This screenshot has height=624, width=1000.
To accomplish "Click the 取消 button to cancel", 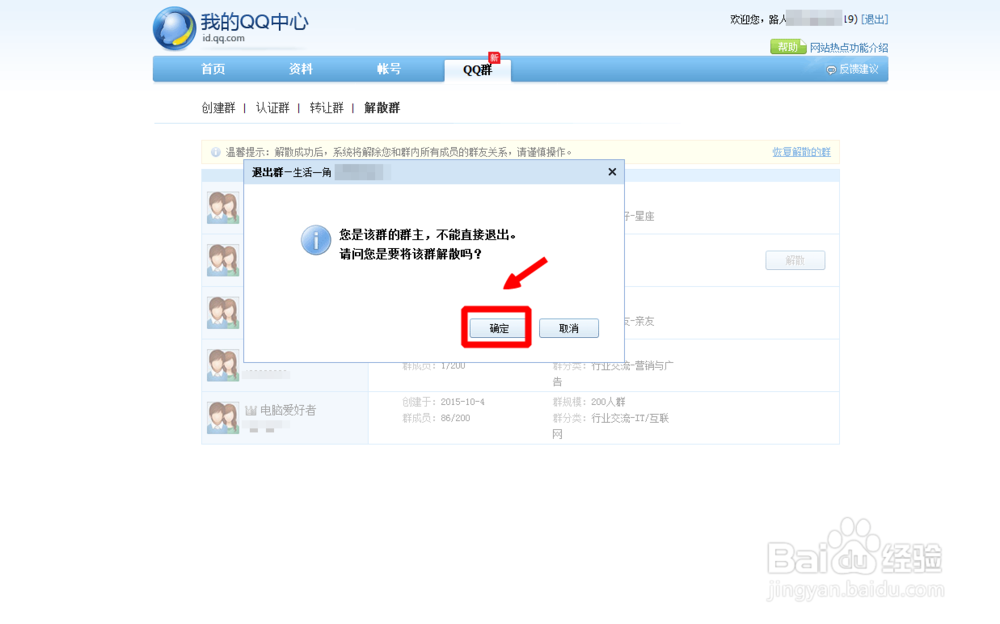I will pos(568,327).
